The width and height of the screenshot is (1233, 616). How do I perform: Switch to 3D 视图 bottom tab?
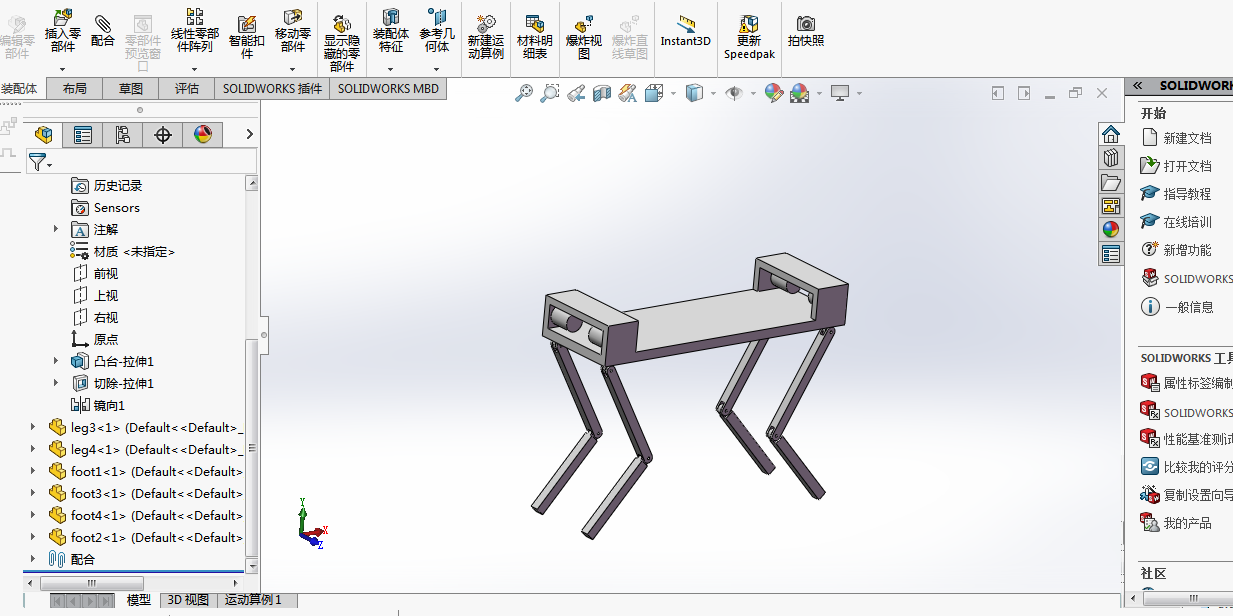(188, 600)
